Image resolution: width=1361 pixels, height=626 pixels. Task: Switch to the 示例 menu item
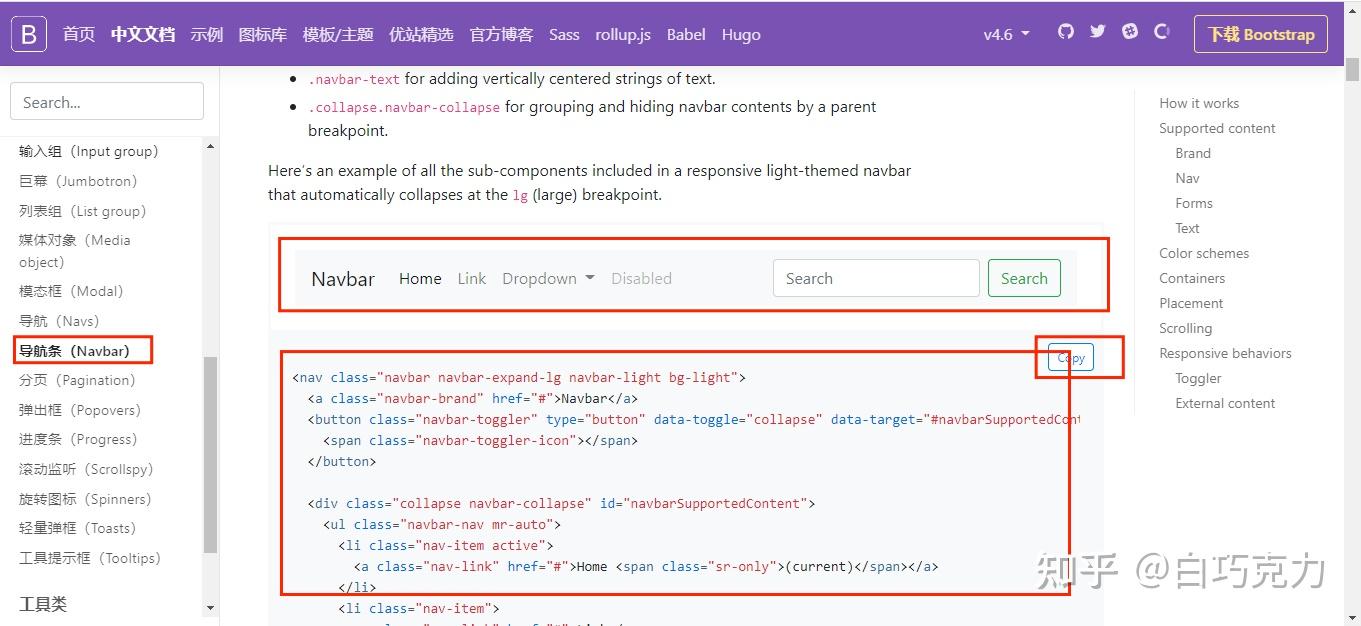tap(206, 33)
